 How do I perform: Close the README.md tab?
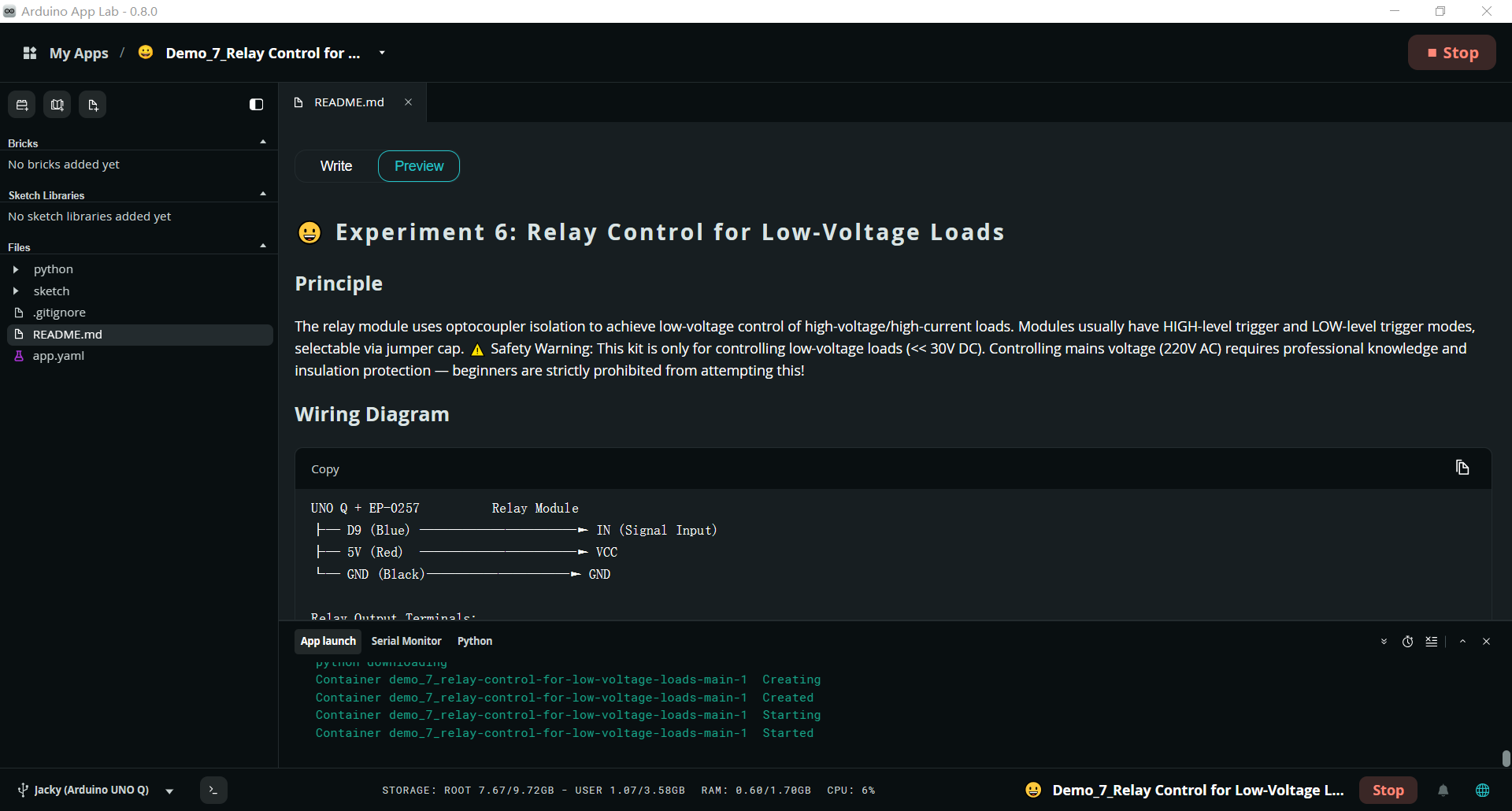pos(408,102)
